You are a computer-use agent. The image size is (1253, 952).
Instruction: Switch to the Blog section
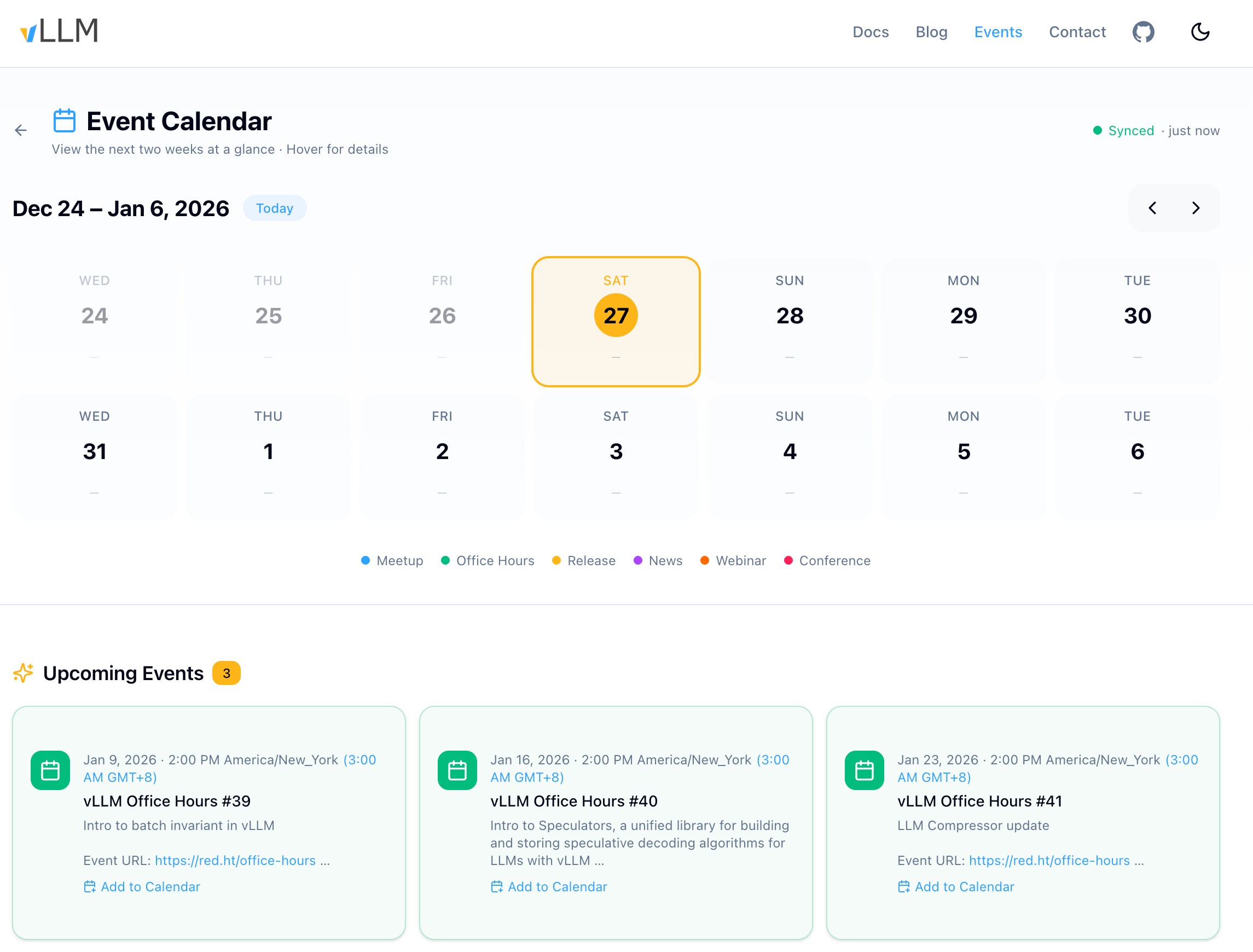931,32
